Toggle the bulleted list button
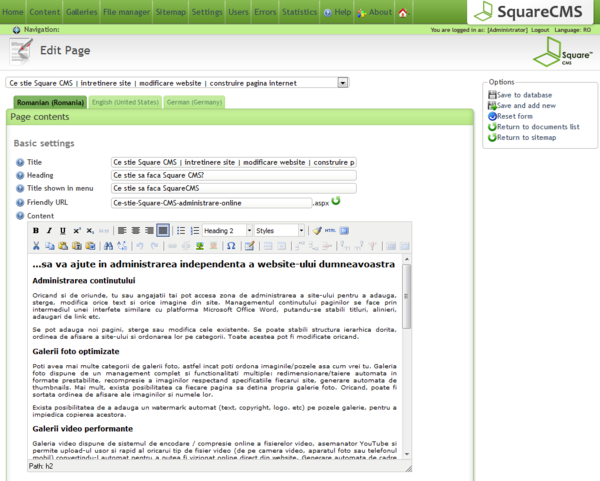Image resolution: width=600 pixels, height=481 pixels. tap(180, 231)
